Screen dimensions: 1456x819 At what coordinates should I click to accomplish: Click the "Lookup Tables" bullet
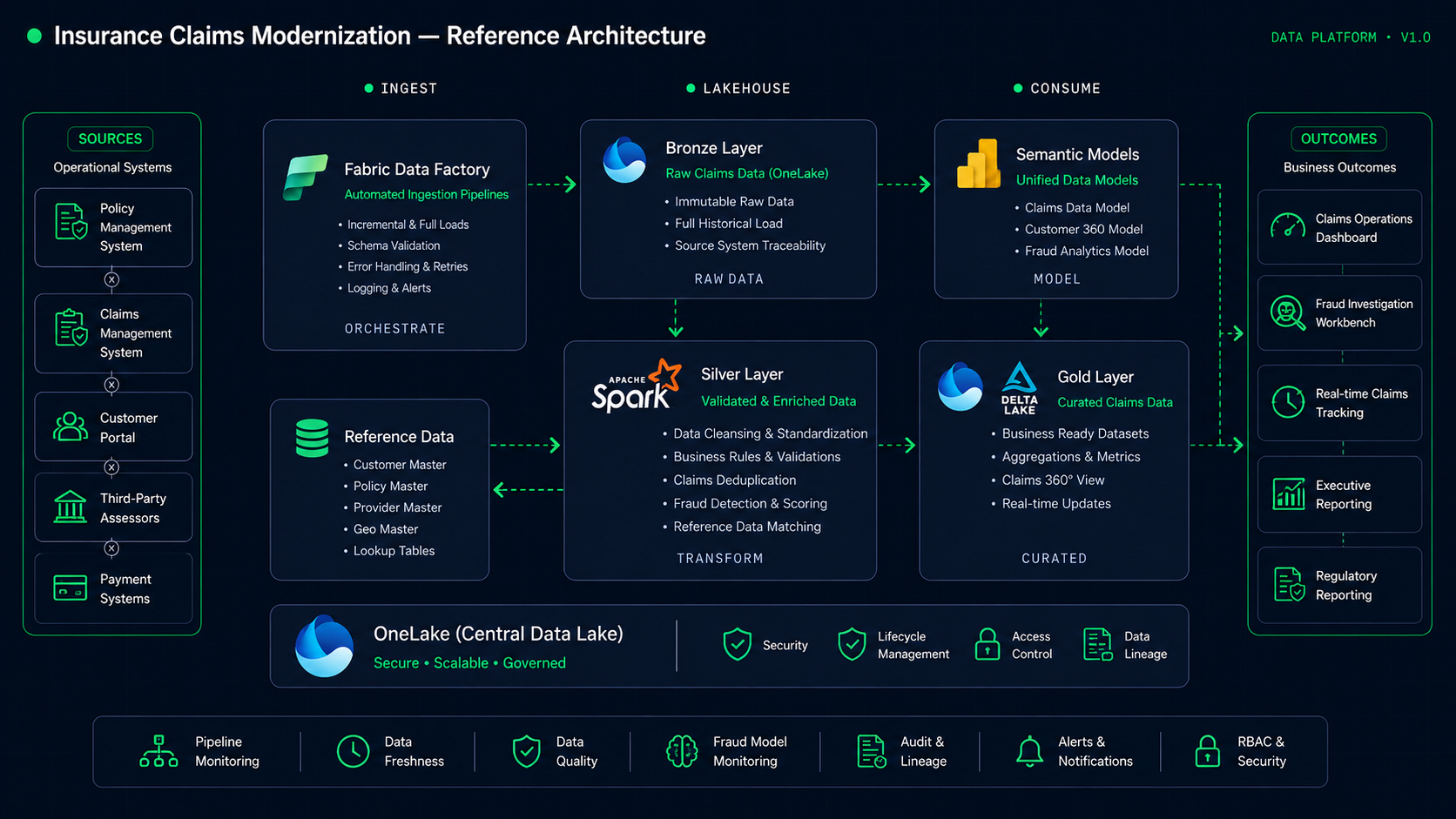click(x=394, y=551)
